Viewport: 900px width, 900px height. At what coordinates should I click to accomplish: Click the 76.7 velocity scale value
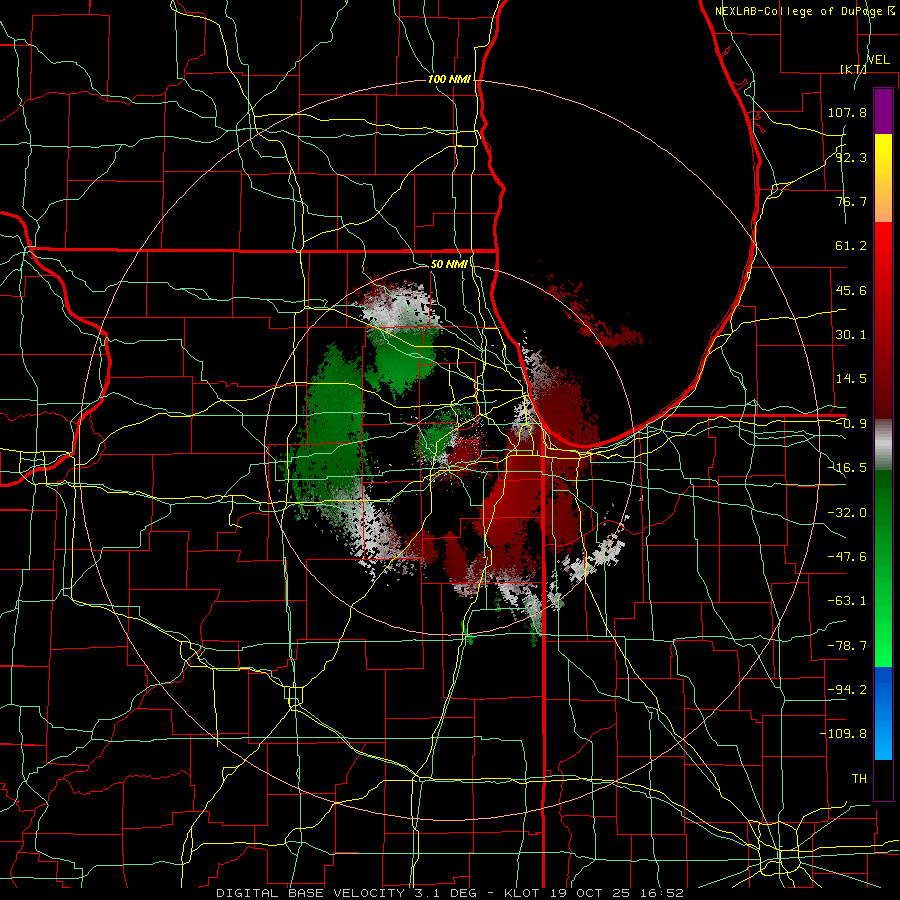(851, 201)
